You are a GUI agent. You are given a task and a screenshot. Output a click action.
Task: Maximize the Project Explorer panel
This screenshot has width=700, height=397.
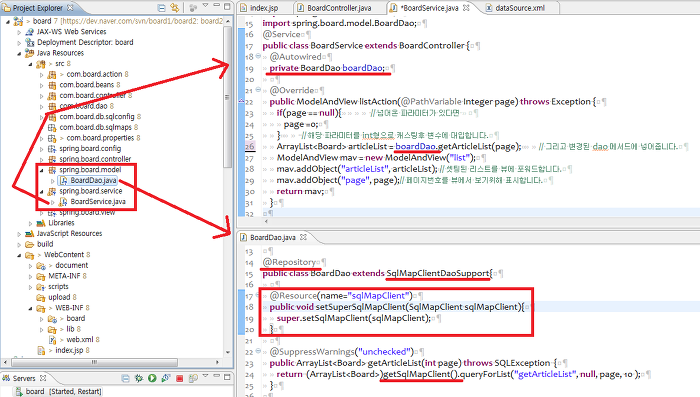coord(227,7)
